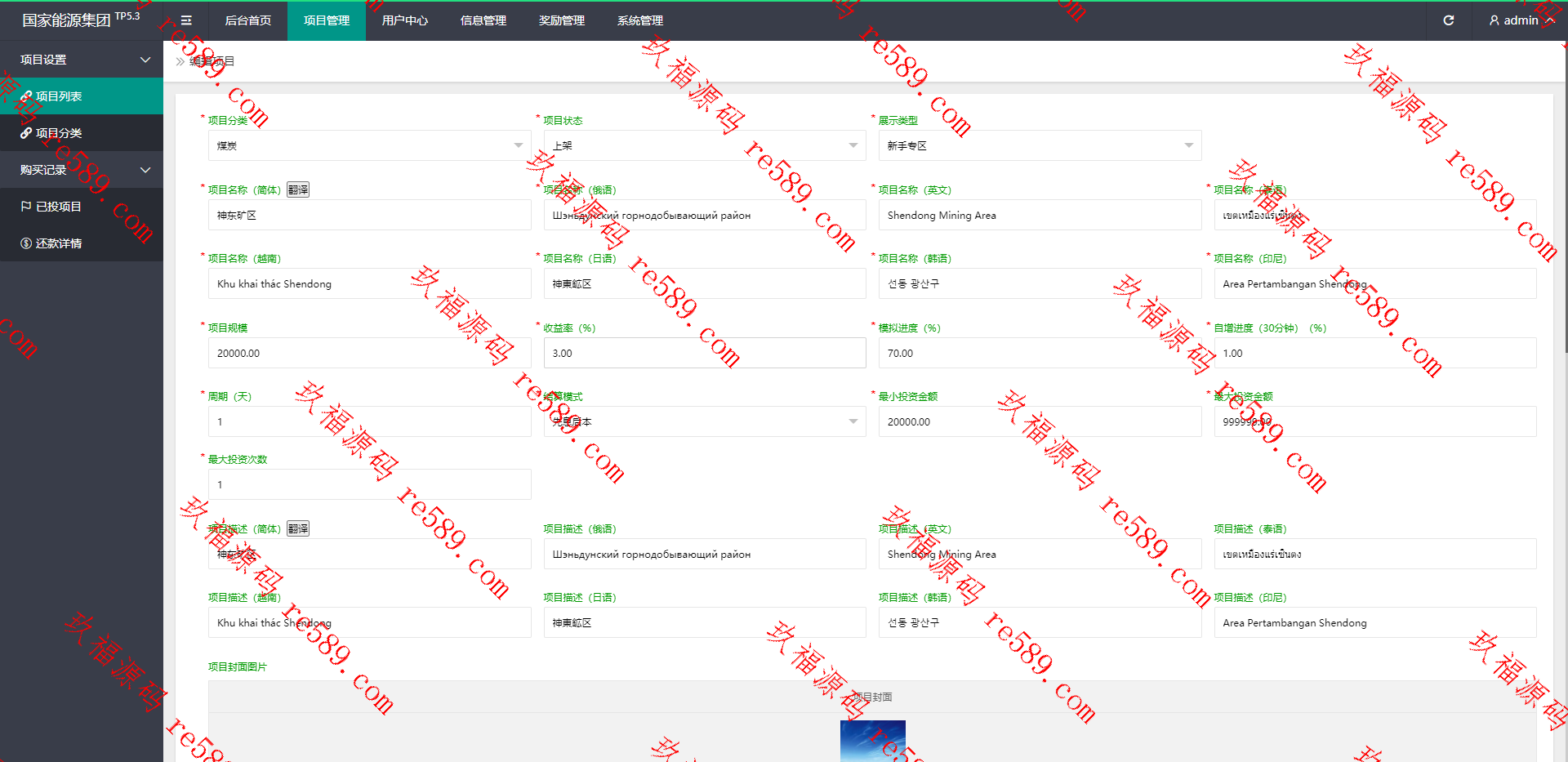Image resolution: width=1568 pixels, height=762 pixels.
Task: Select the 项目管理 top menu
Action: click(327, 20)
